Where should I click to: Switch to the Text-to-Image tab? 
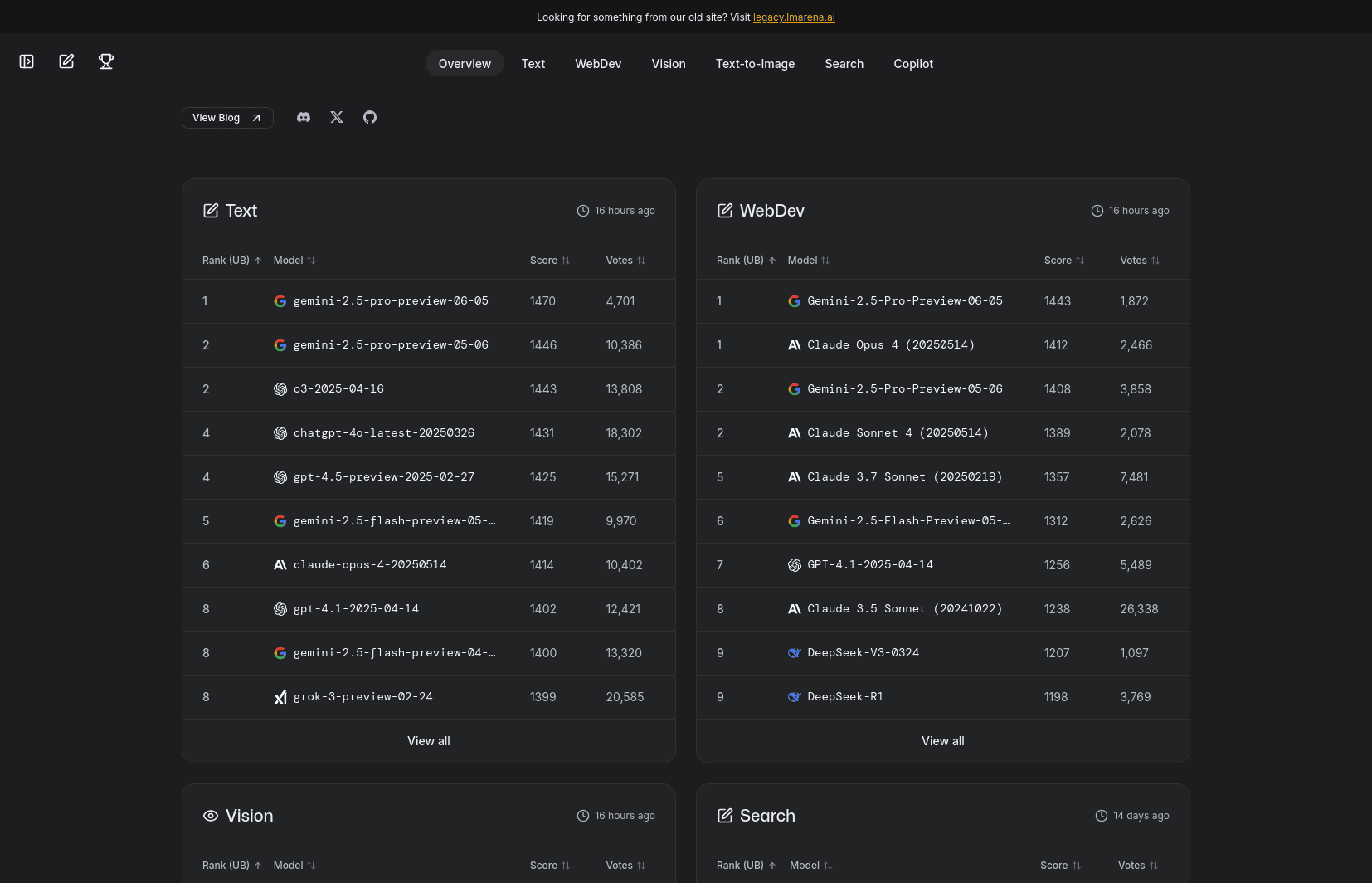[755, 64]
